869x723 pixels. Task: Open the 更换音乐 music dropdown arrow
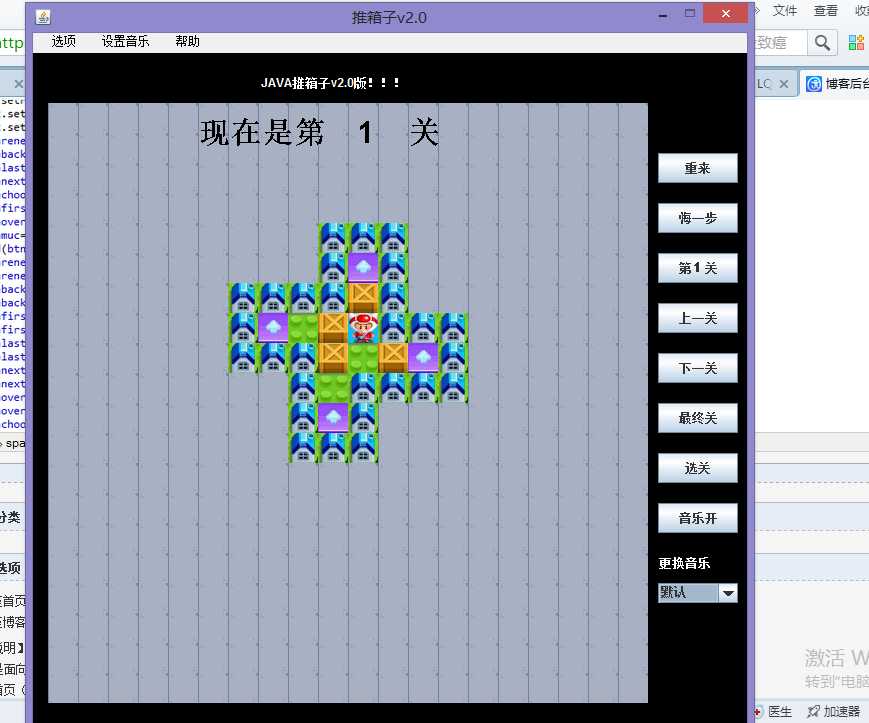(x=728, y=592)
